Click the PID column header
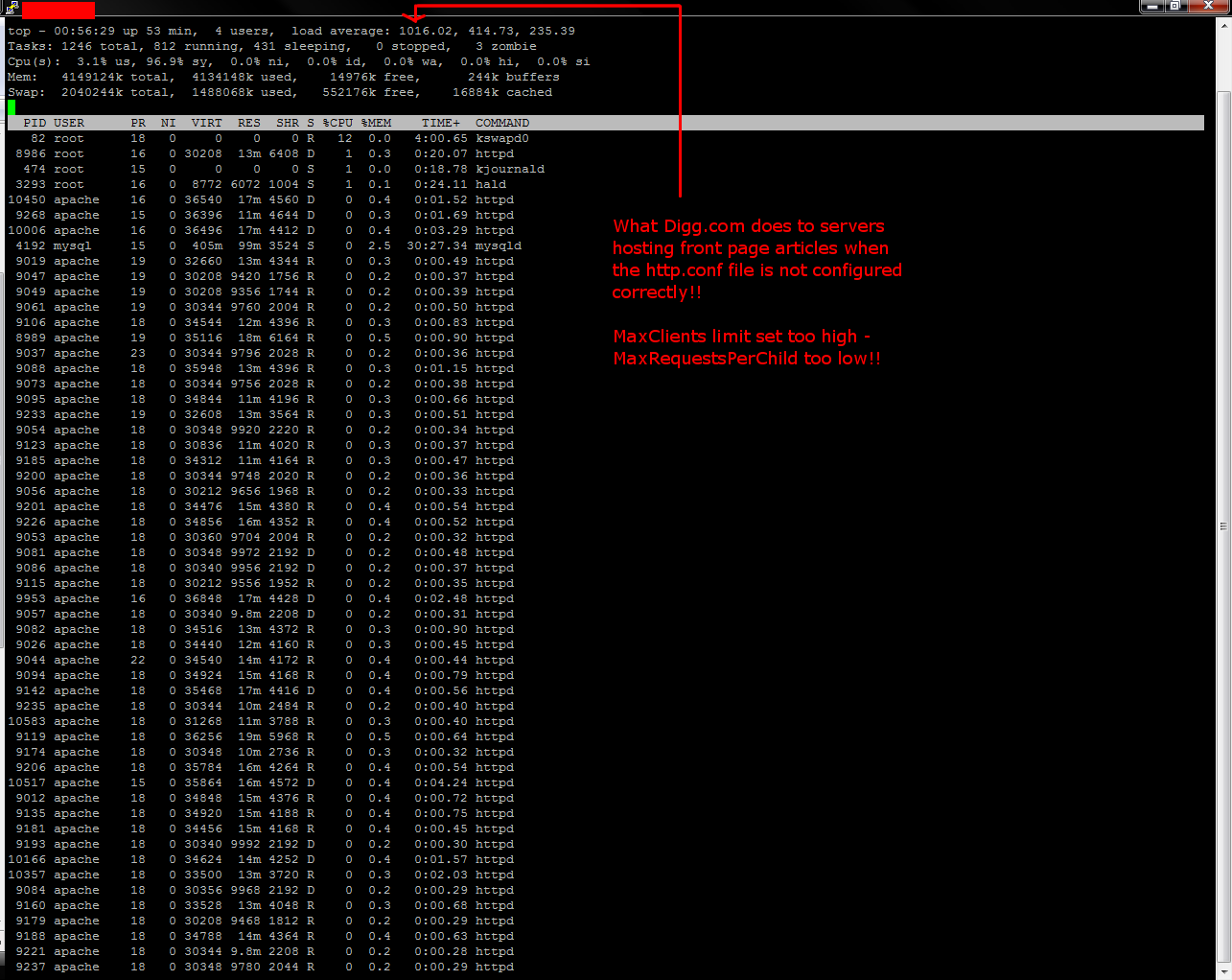Viewport: 1232px width, 980px height. [x=35, y=123]
